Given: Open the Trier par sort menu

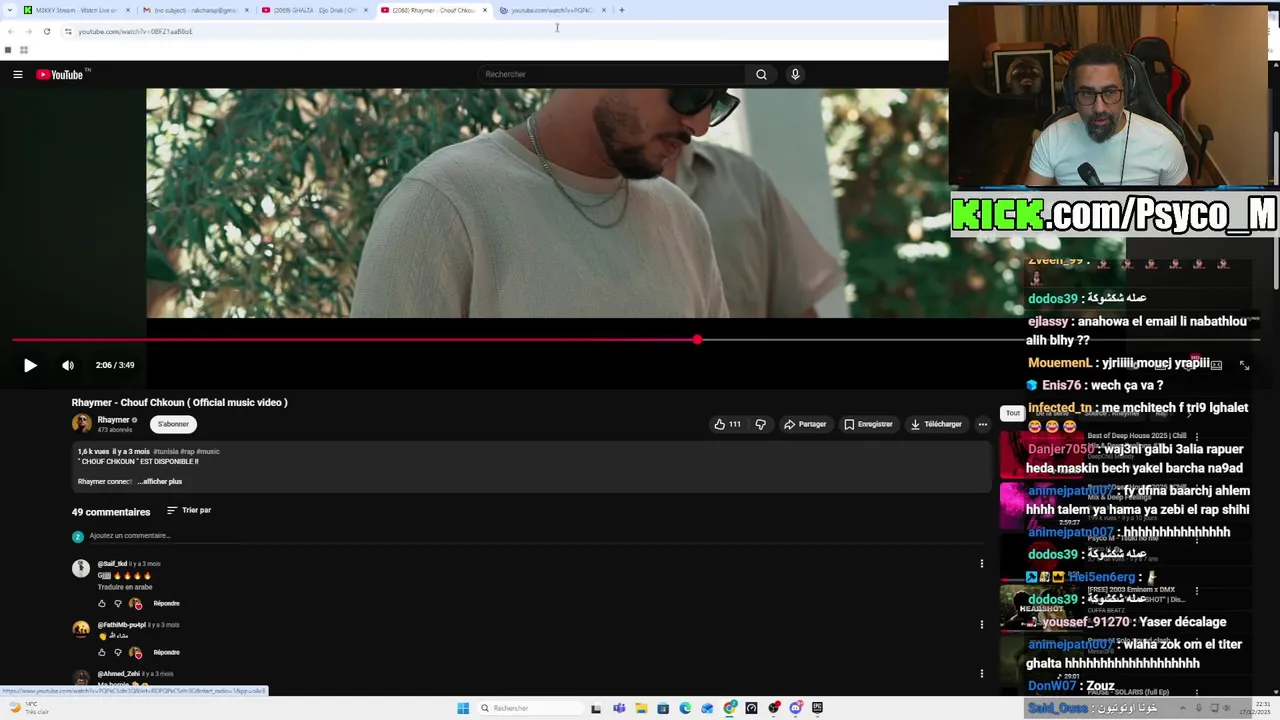Looking at the screenshot, I should [x=189, y=510].
